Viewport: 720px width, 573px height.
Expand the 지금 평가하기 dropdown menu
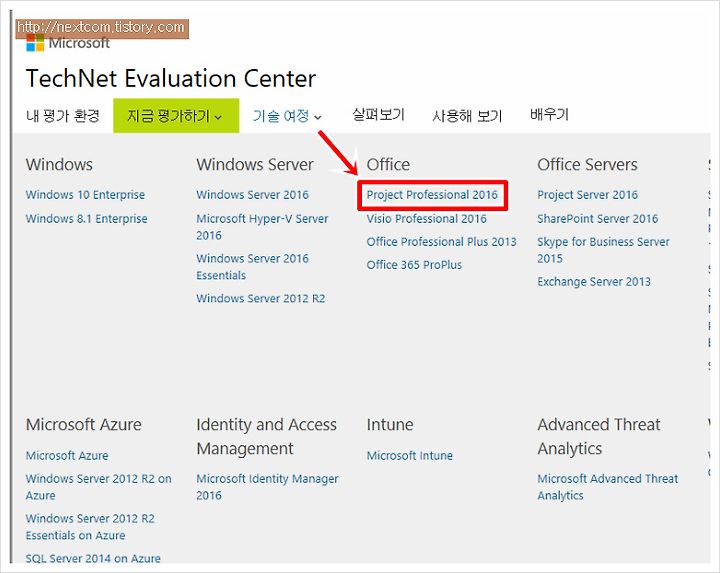(x=176, y=115)
